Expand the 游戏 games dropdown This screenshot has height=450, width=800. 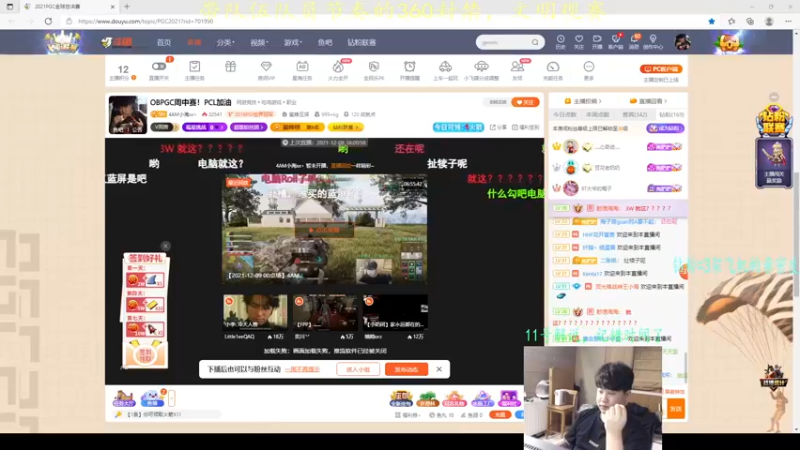click(292, 42)
